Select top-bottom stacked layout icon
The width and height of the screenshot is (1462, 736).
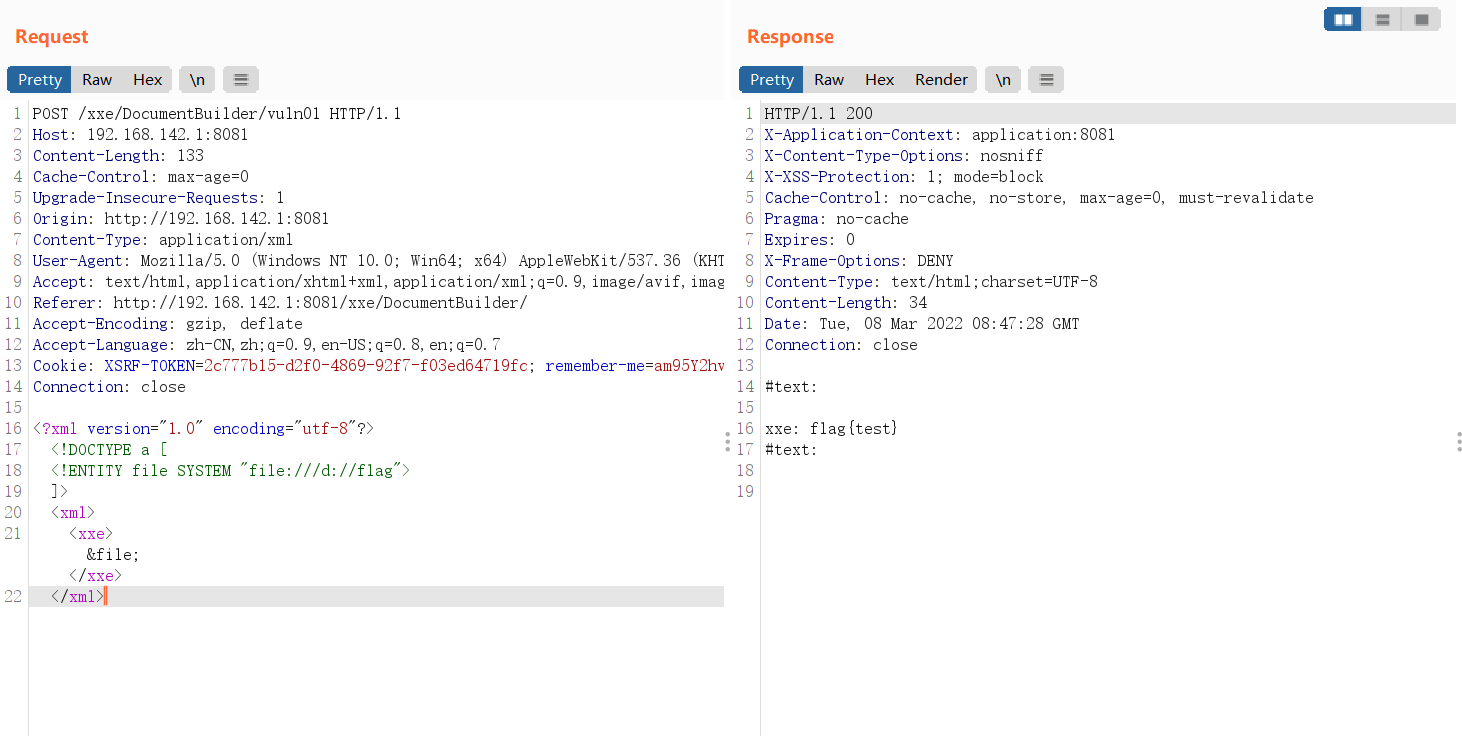1382,19
